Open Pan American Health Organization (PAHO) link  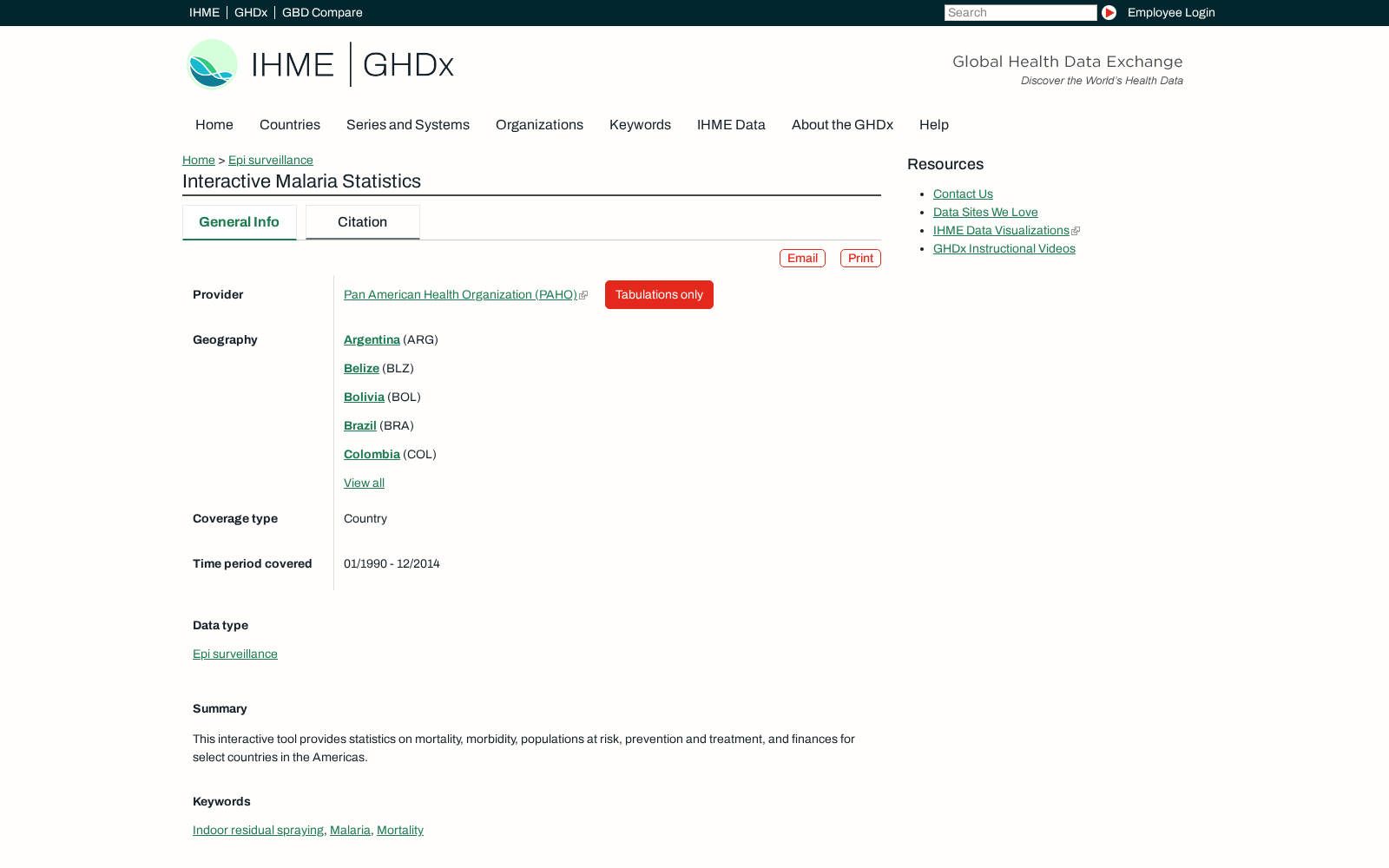click(x=460, y=295)
